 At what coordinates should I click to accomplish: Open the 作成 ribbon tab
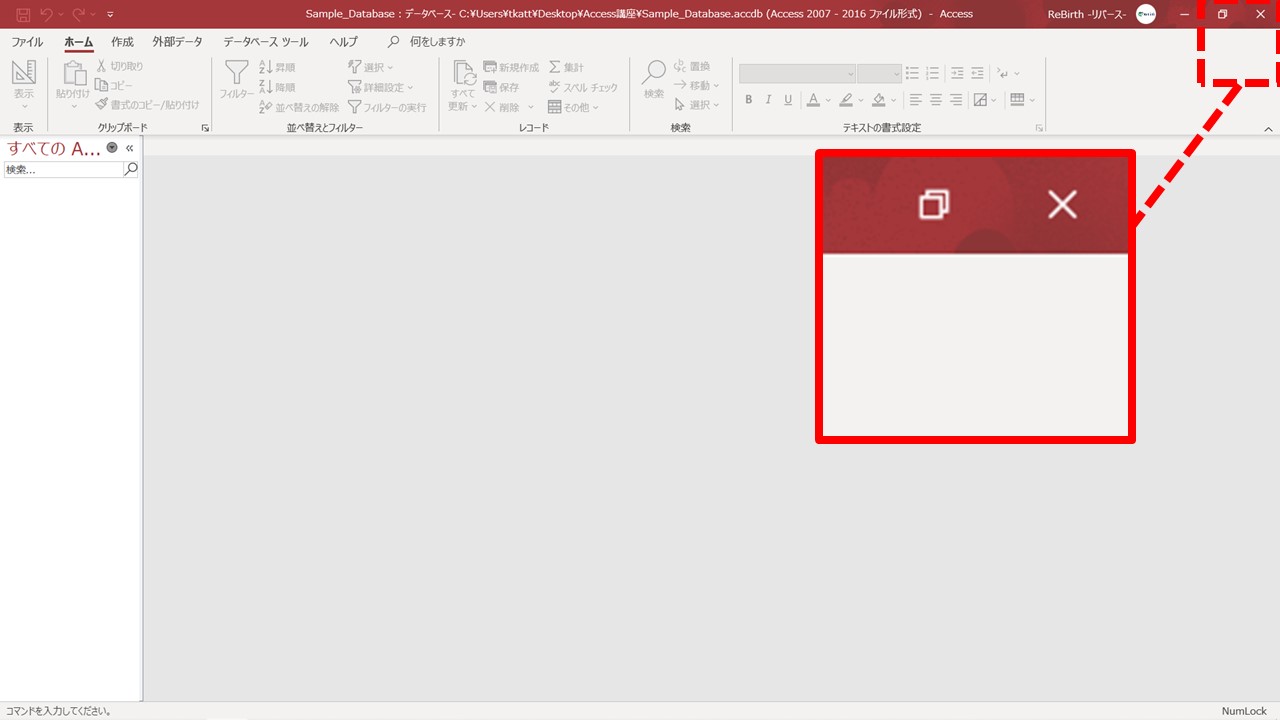click(122, 42)
